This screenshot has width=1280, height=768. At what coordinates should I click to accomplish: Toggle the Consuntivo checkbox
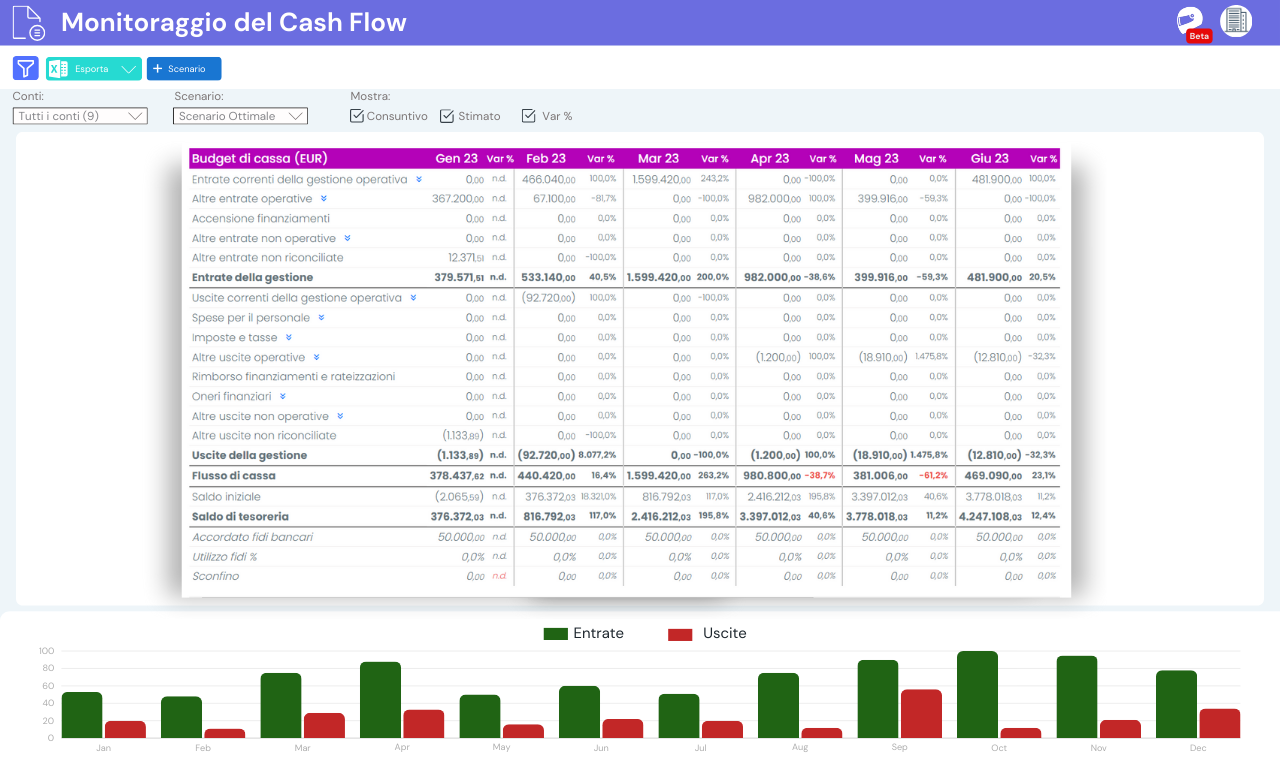(x=357, y=116)
